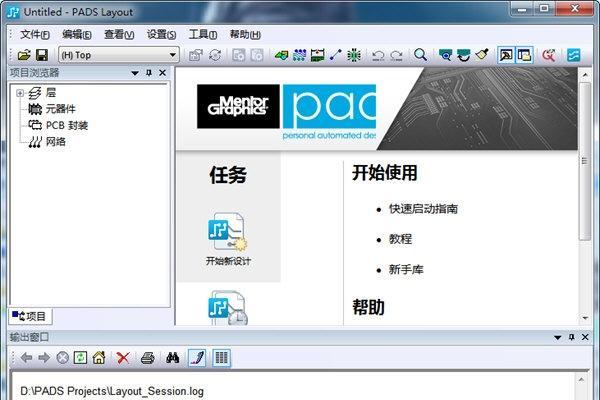Close the 输出窗口 panel
Screen dimensions: 600x400
(x=585, y=337)
